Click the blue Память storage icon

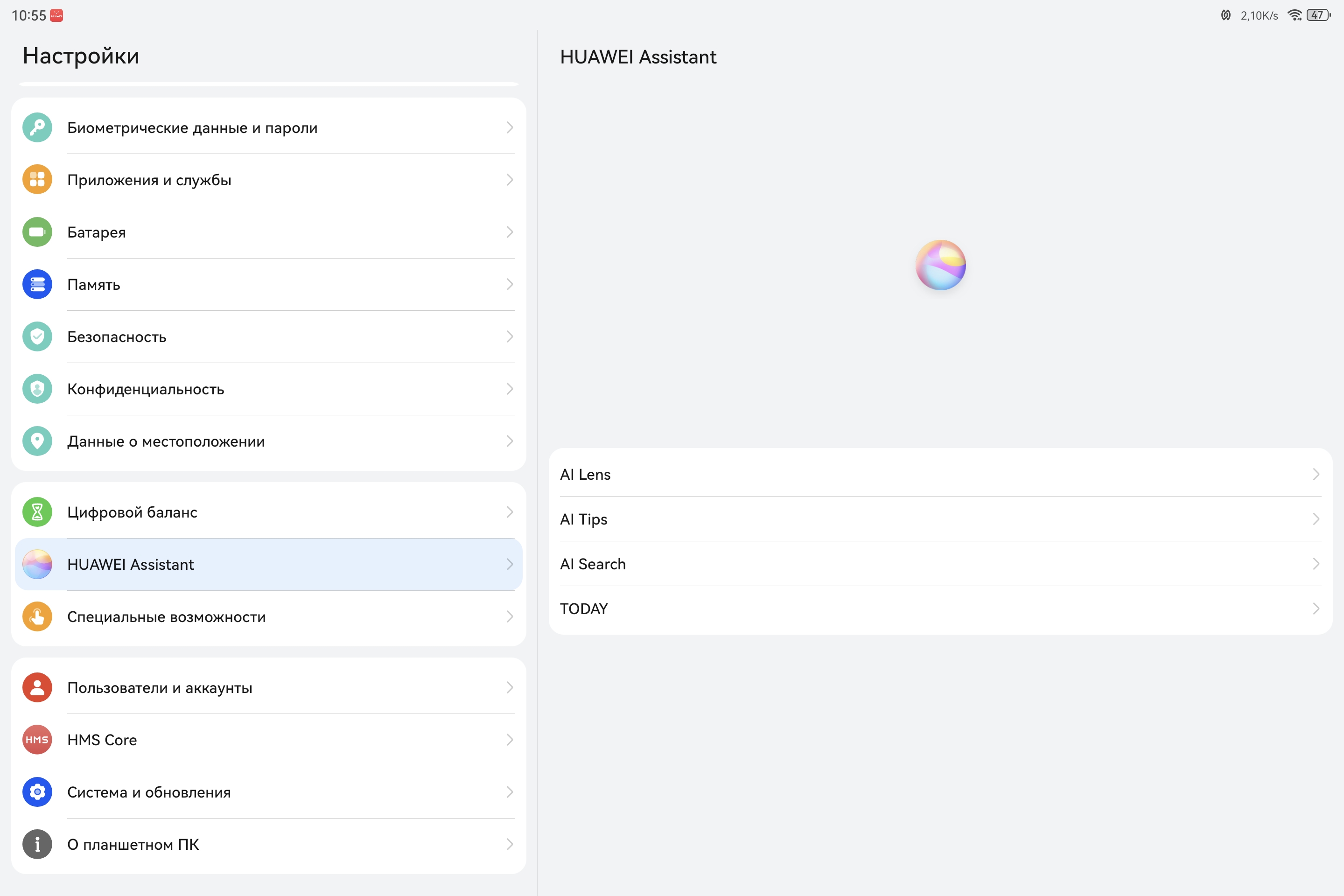pyautogui.click(x=37, y=284)
